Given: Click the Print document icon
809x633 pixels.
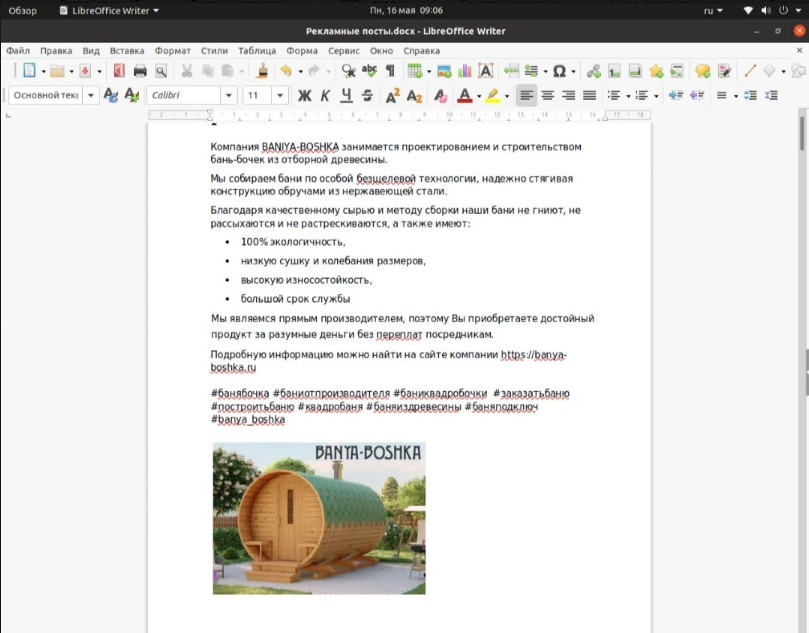Looking at the screenshot, I should point(140,71).
